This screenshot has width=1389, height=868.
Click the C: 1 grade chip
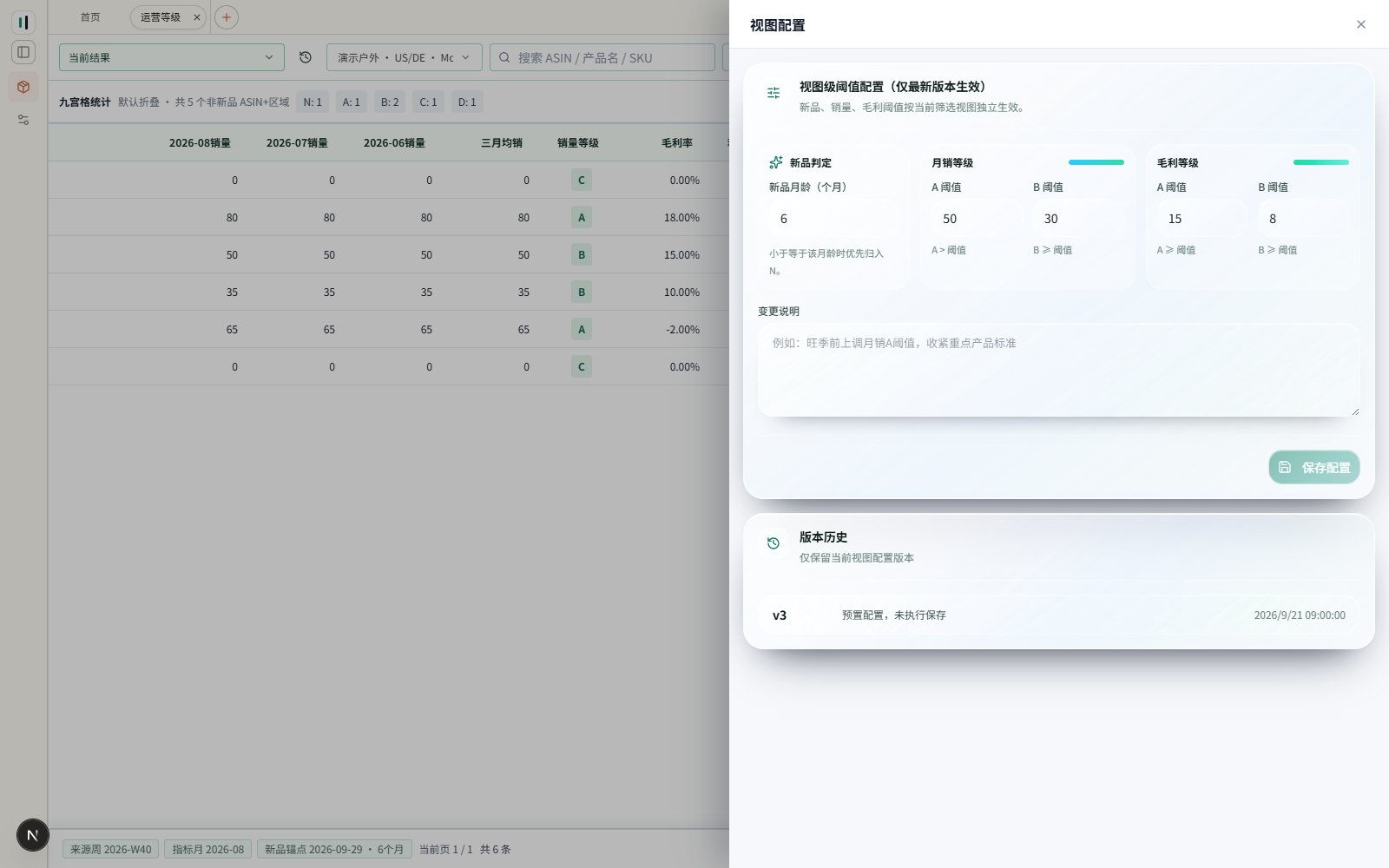click(428, 102)
